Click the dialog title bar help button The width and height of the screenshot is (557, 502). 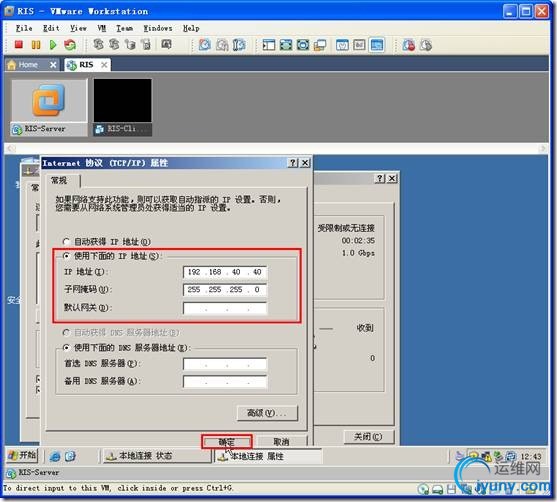292,163
